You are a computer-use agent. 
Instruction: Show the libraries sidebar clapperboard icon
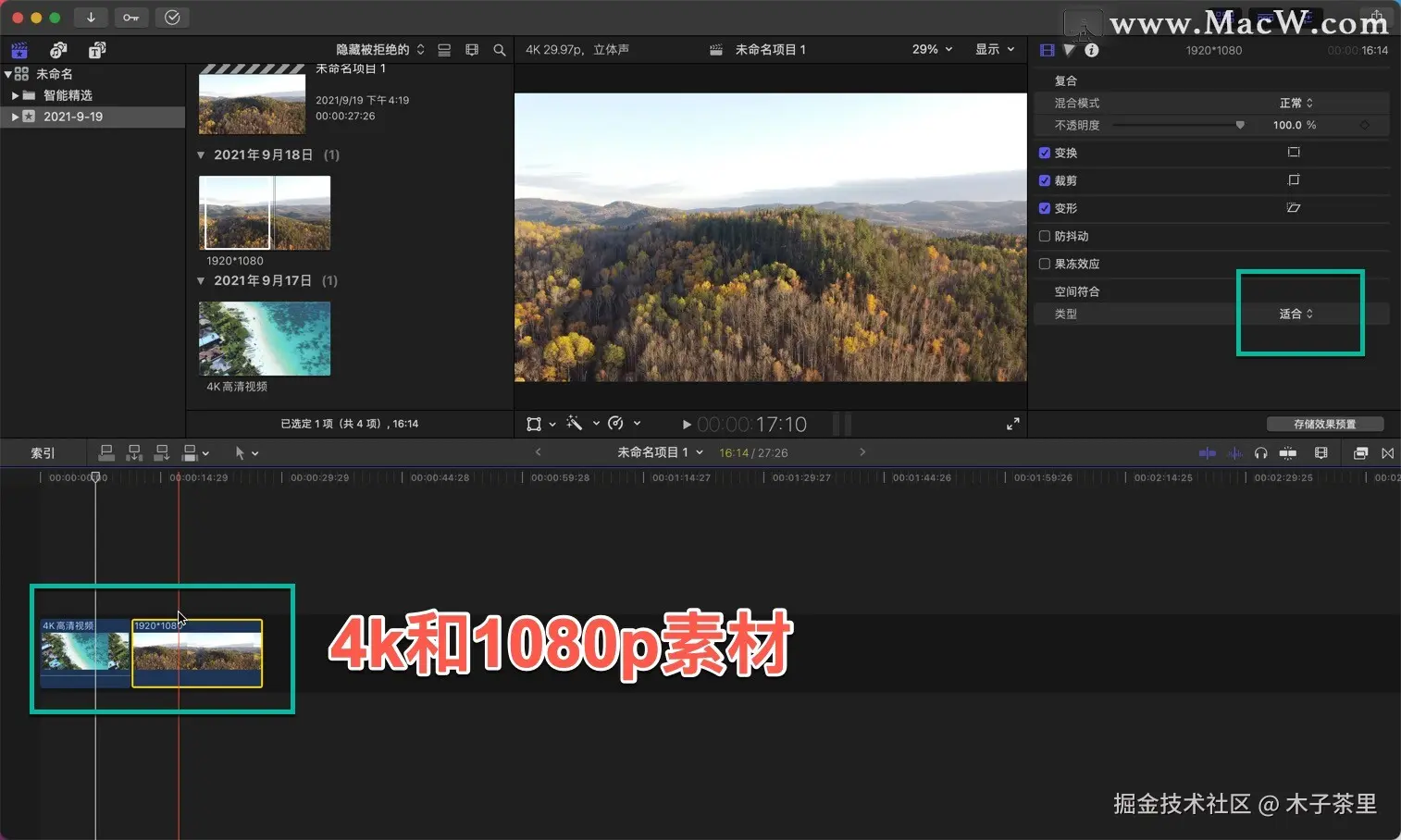tap(19, 50)
